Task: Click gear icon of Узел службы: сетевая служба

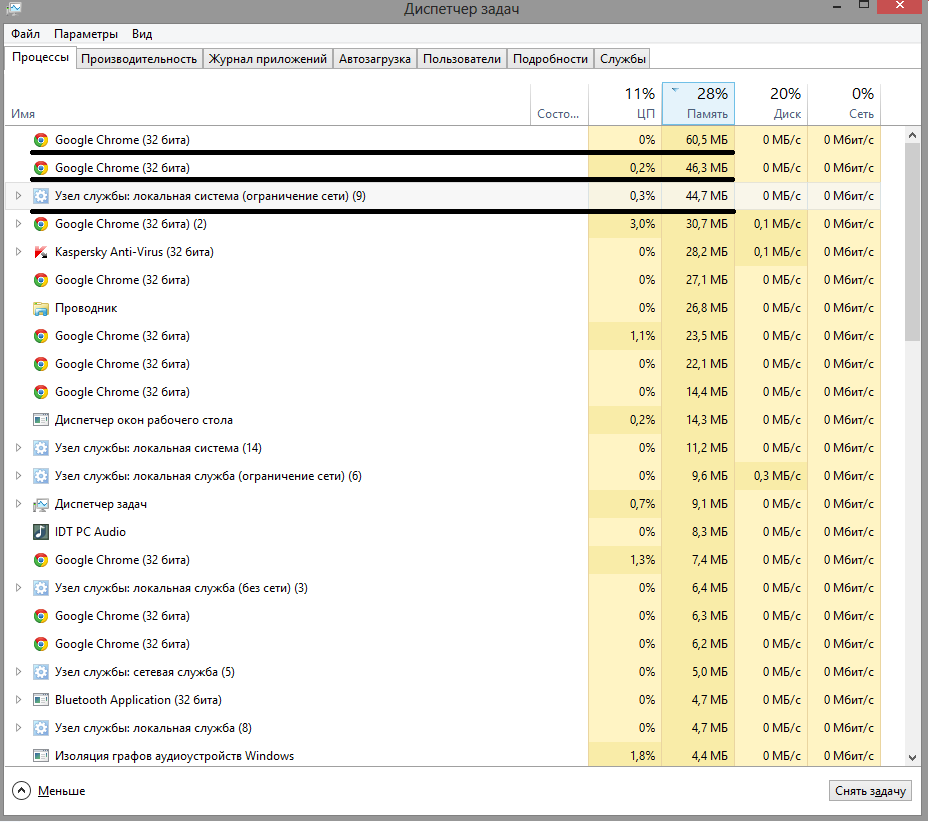Action: click(41, 672)
